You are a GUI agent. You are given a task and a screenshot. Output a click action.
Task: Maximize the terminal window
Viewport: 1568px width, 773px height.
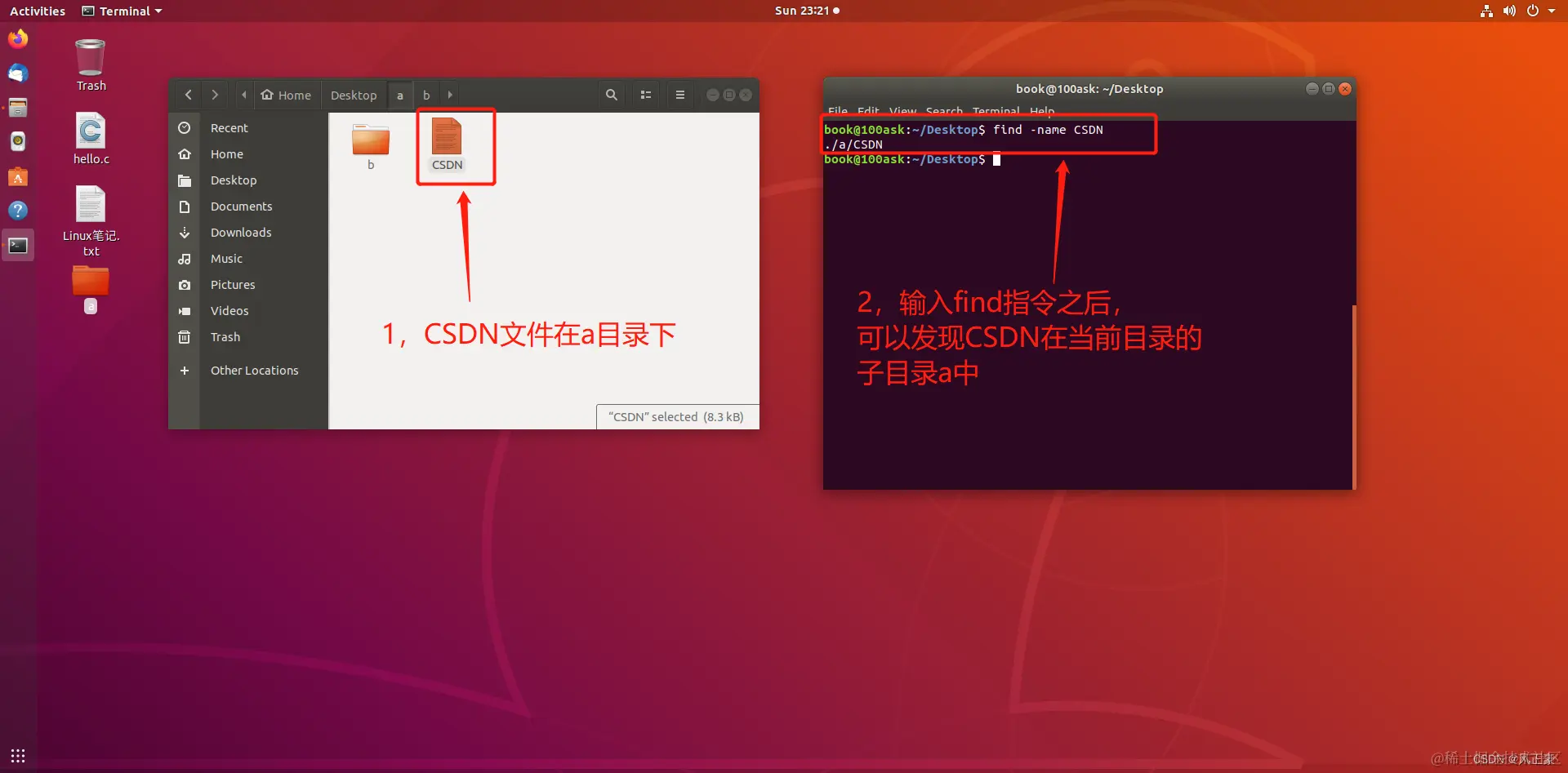1329,89
